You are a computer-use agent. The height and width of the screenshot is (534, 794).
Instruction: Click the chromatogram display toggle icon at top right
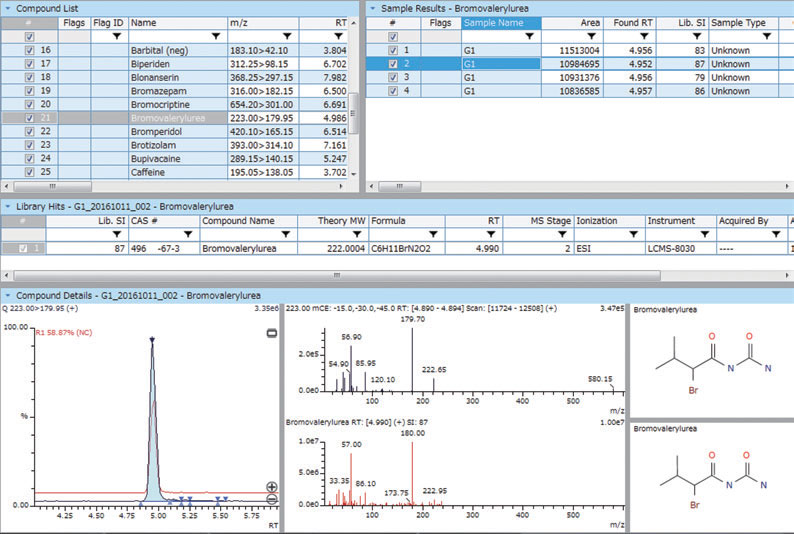click(272, 333)
